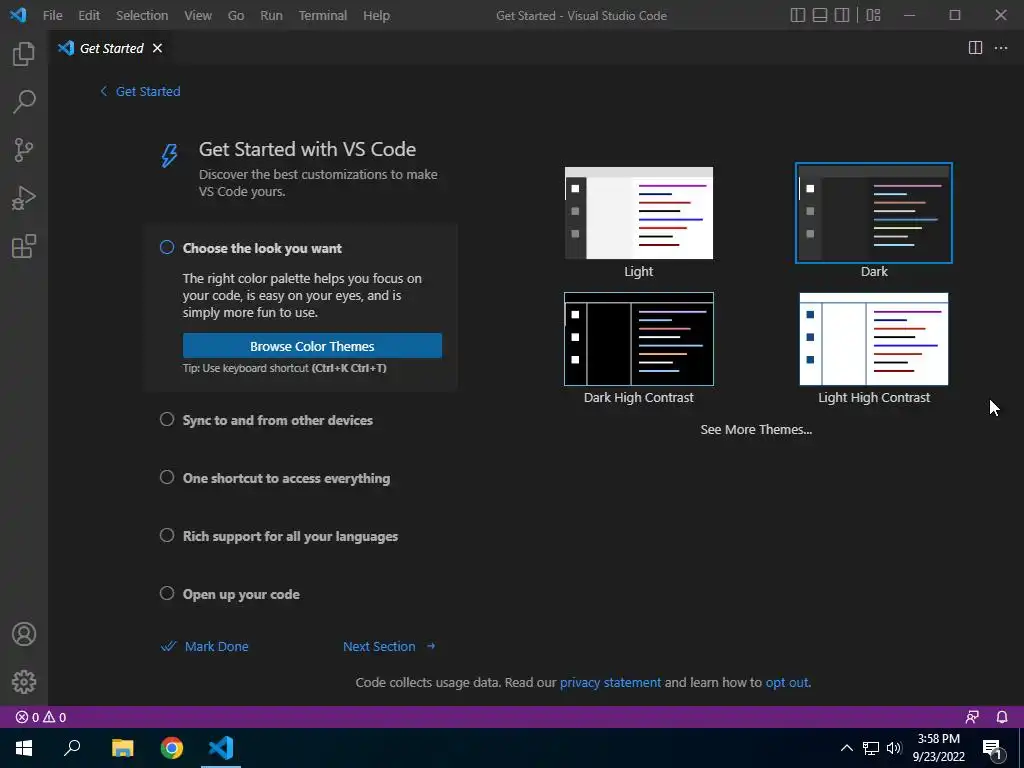Toggle panel layout icon in title bar
Viewport: 1024px width, 768px height.
[820, 15]
